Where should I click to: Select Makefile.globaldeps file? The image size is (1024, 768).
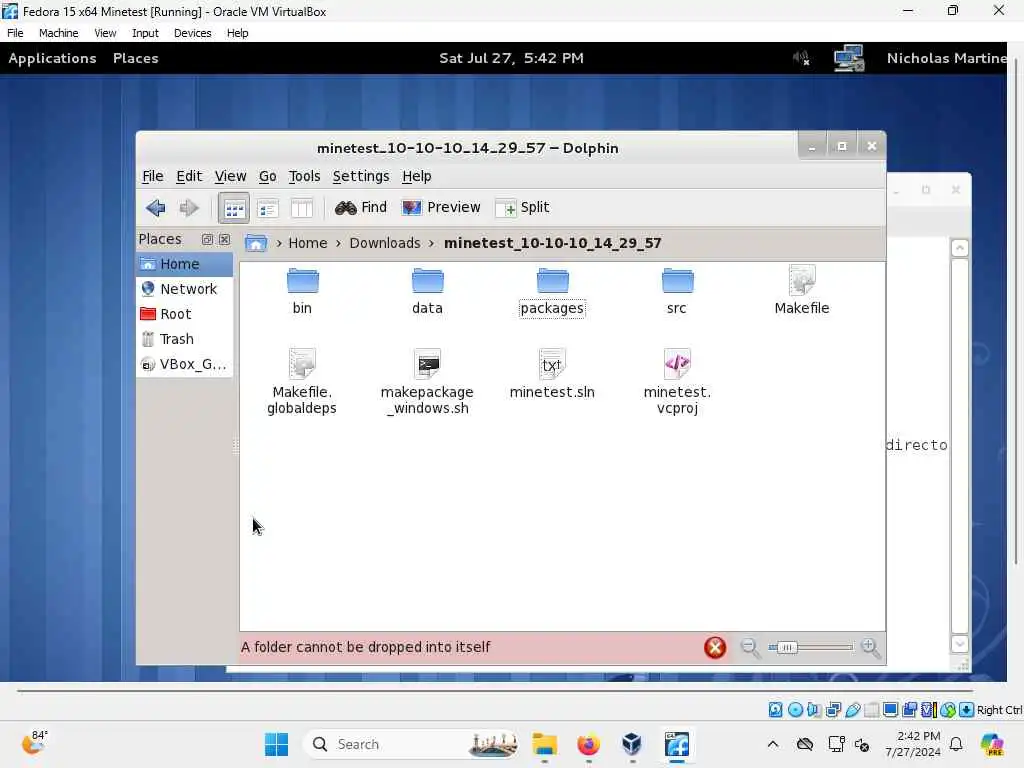[x=302, y=382]
